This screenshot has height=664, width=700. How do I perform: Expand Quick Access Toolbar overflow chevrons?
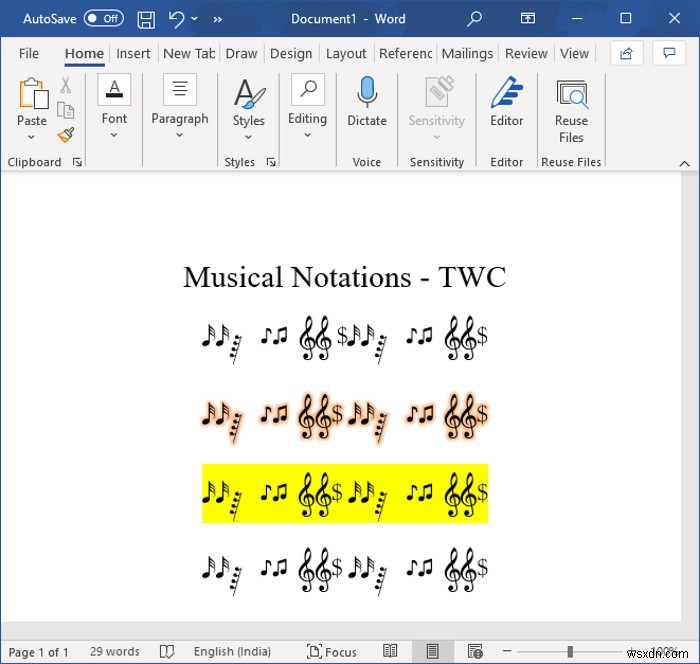(217, 19)
